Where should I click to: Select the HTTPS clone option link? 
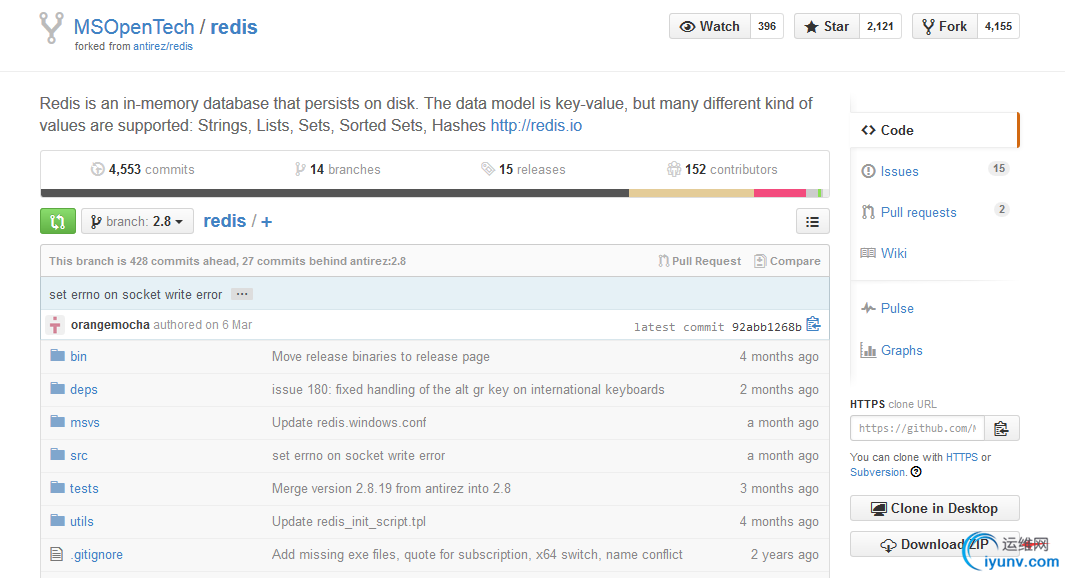(x=962, y=457)
